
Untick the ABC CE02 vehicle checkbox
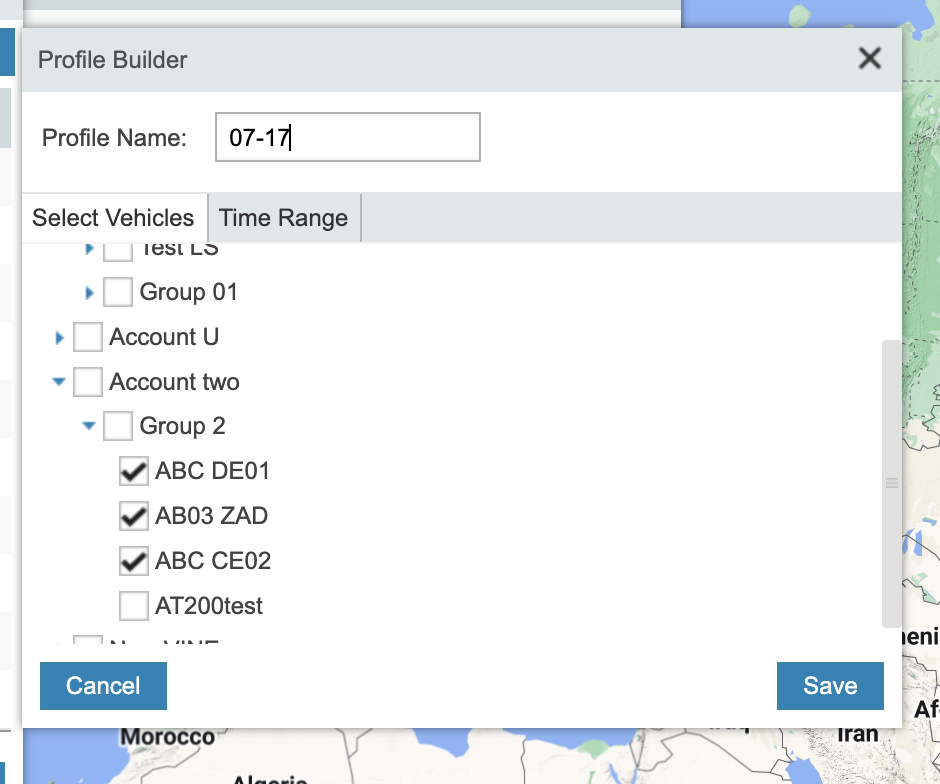(133, 561)
